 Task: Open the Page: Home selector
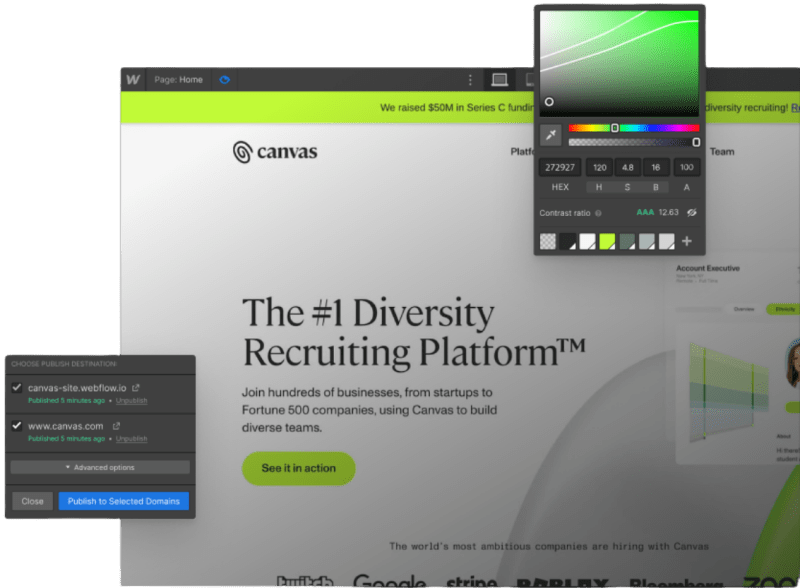[x=179, y=80]
